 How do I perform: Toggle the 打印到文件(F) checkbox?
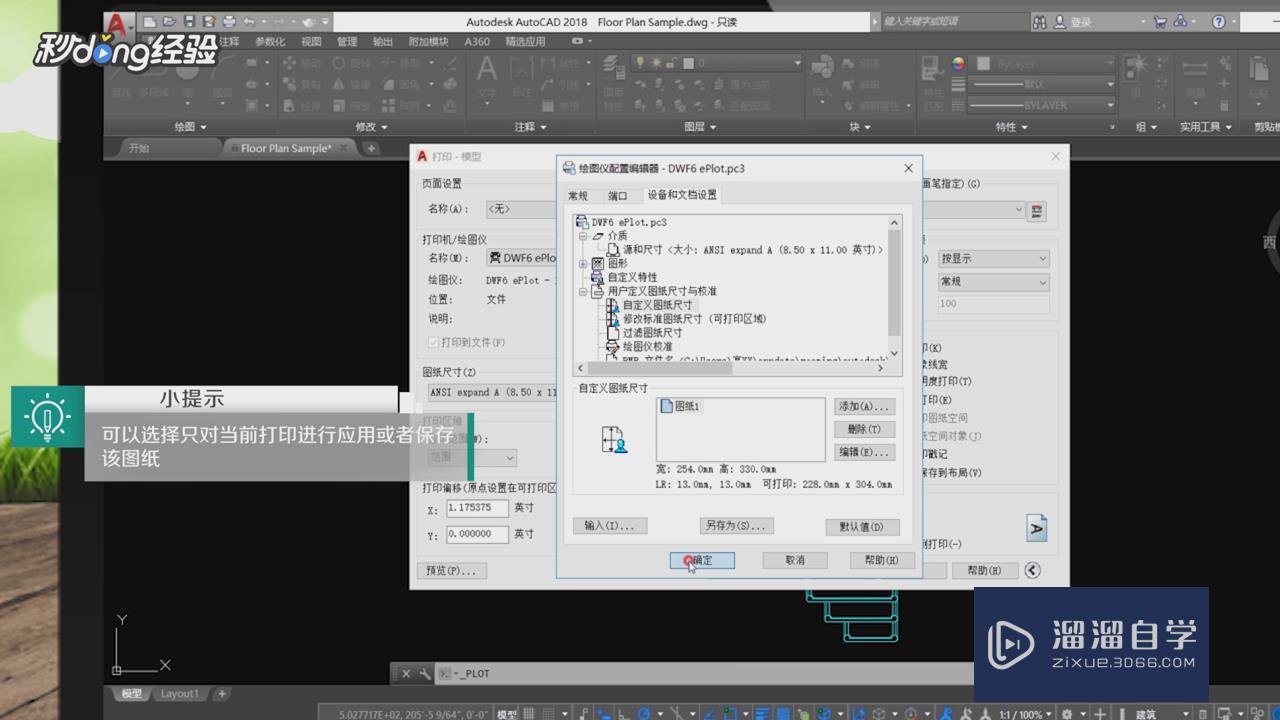pos(433,343)
